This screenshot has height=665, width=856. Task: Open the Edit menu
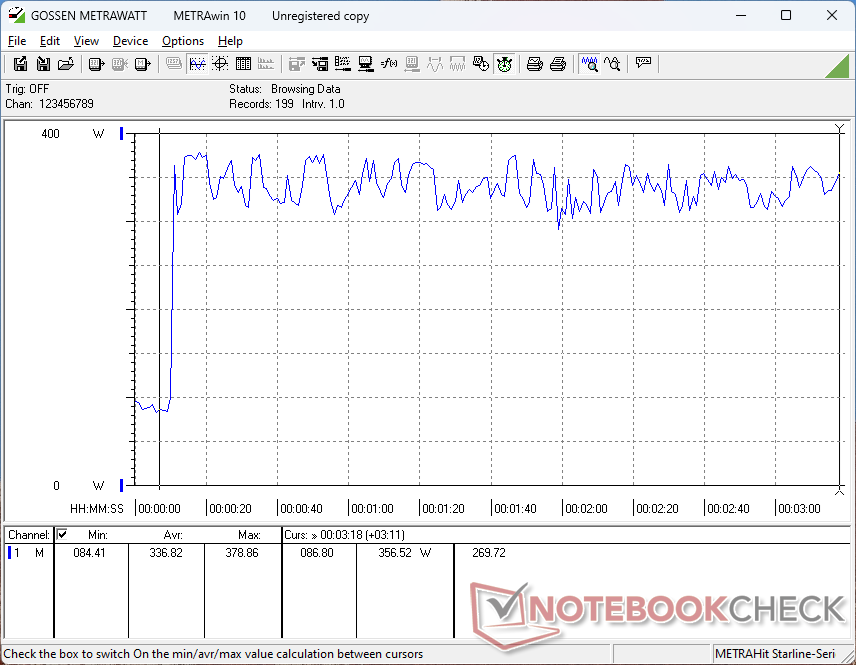click(50, 41)
